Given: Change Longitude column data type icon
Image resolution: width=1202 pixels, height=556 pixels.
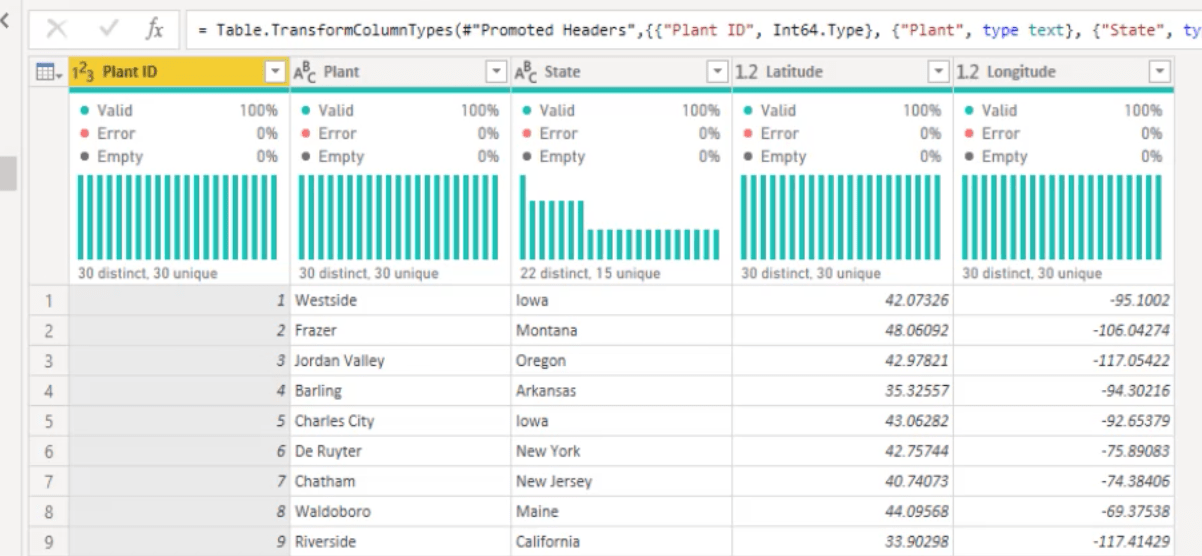Looking at the screenshot, I should [968, 72].
